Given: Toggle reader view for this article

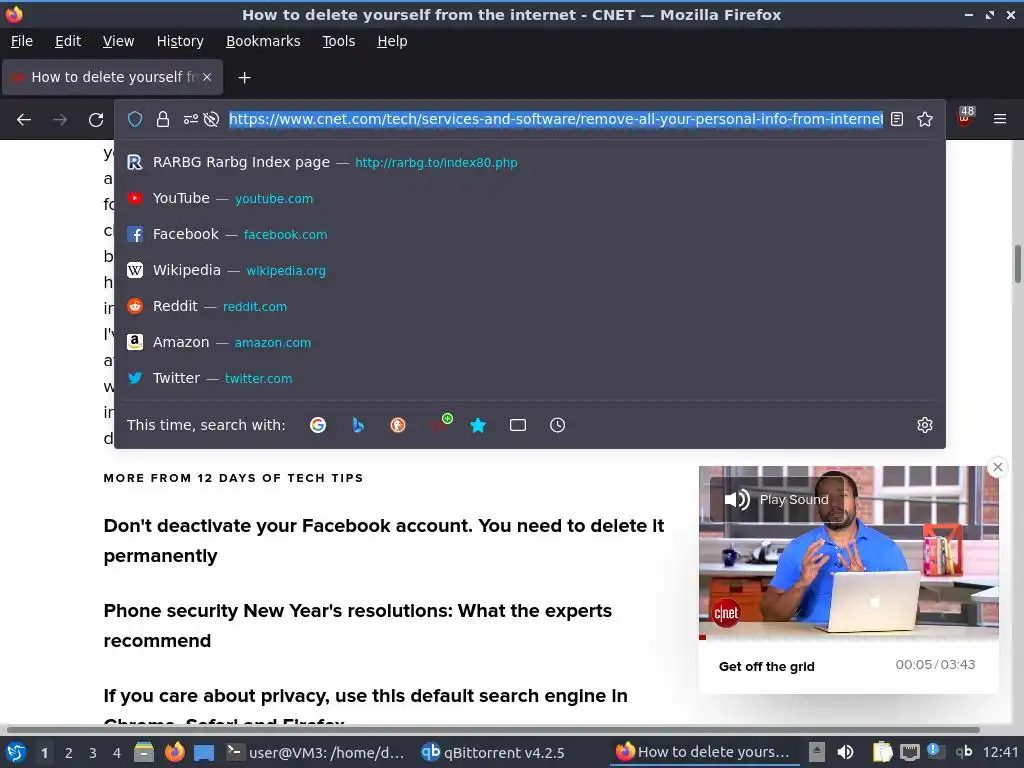Looking at the screenshot, I should point(897,120).
